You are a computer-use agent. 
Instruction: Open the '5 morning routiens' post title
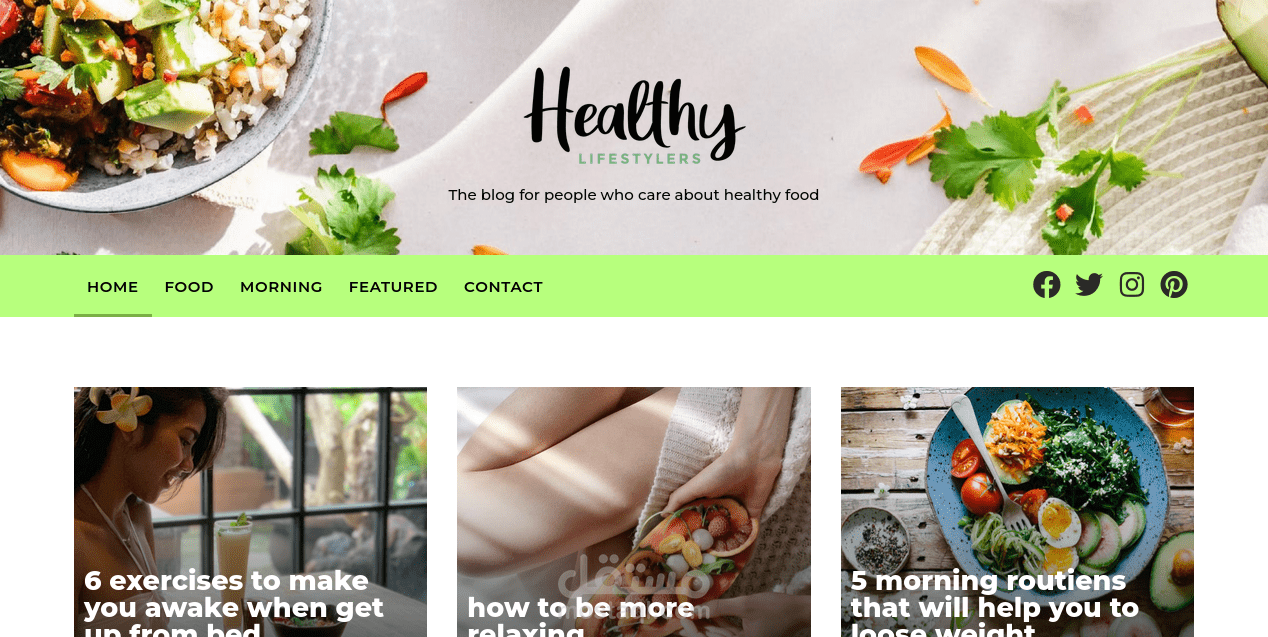[x=995, y=603]
